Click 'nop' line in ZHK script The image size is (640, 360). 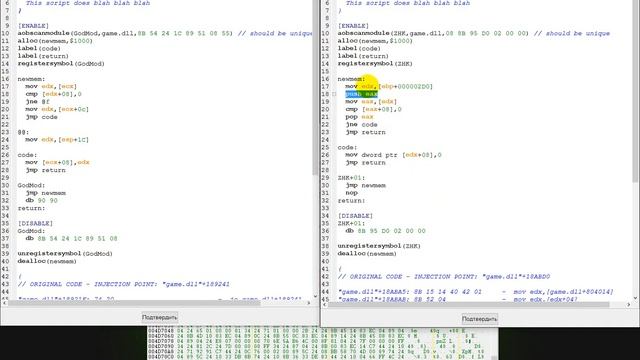pos(351,193)
